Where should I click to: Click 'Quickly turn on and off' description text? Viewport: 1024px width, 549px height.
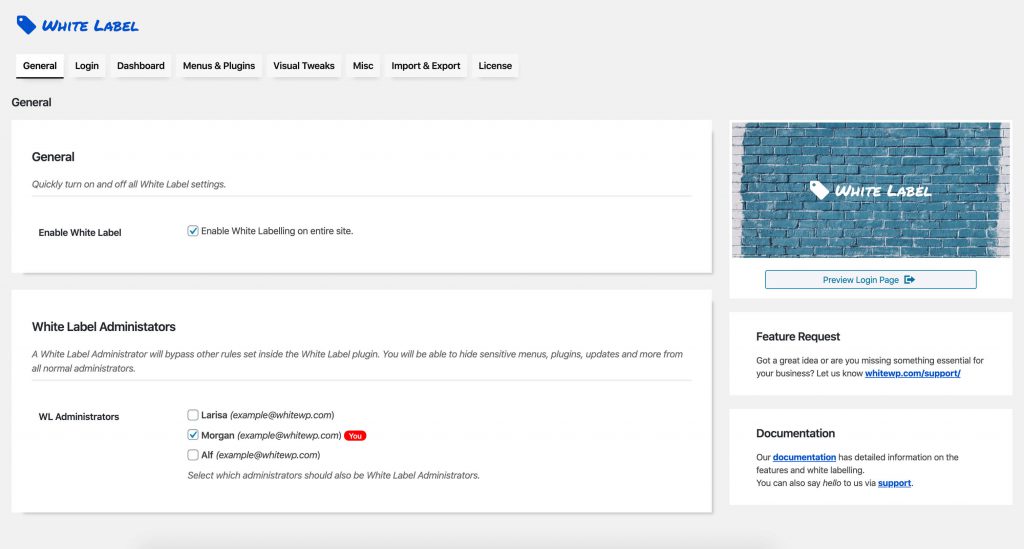(129, 184)
